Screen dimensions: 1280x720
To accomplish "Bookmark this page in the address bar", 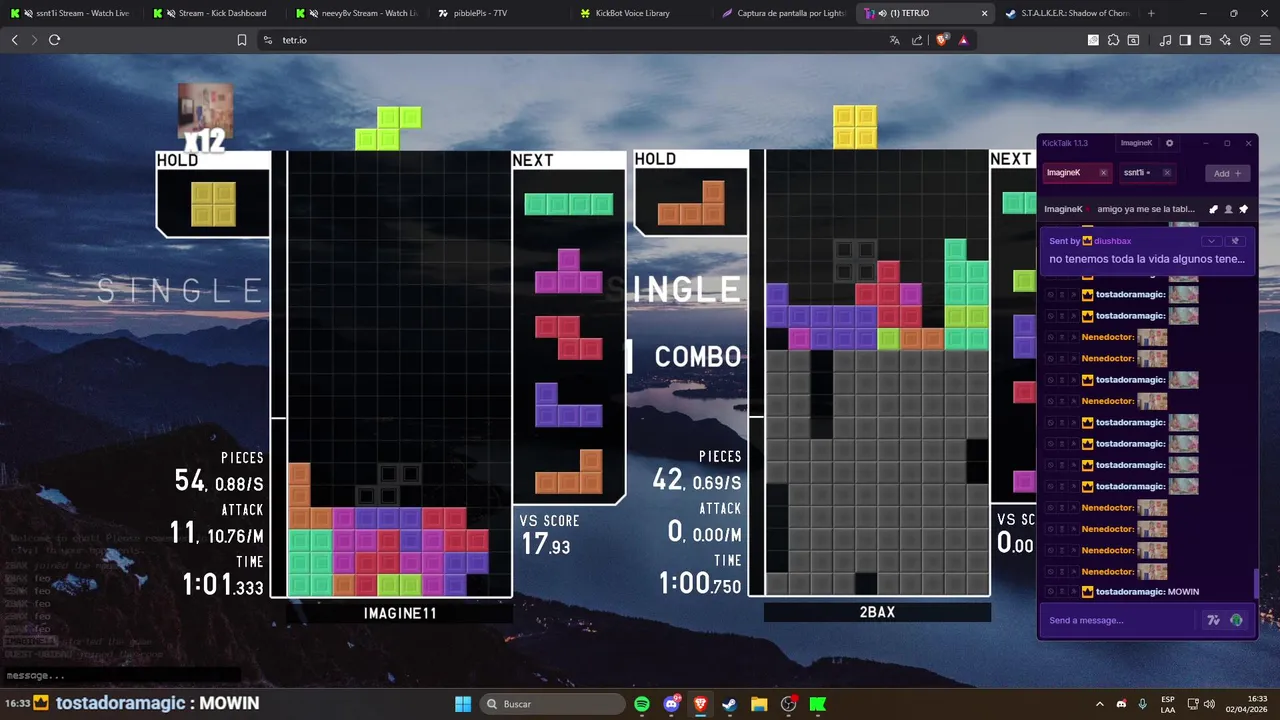I will 241,40.
